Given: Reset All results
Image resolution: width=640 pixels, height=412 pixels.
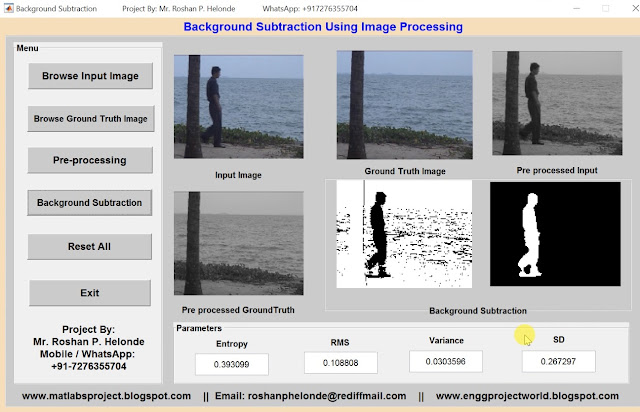Looking at the screenshot, I should pos(89,247).
